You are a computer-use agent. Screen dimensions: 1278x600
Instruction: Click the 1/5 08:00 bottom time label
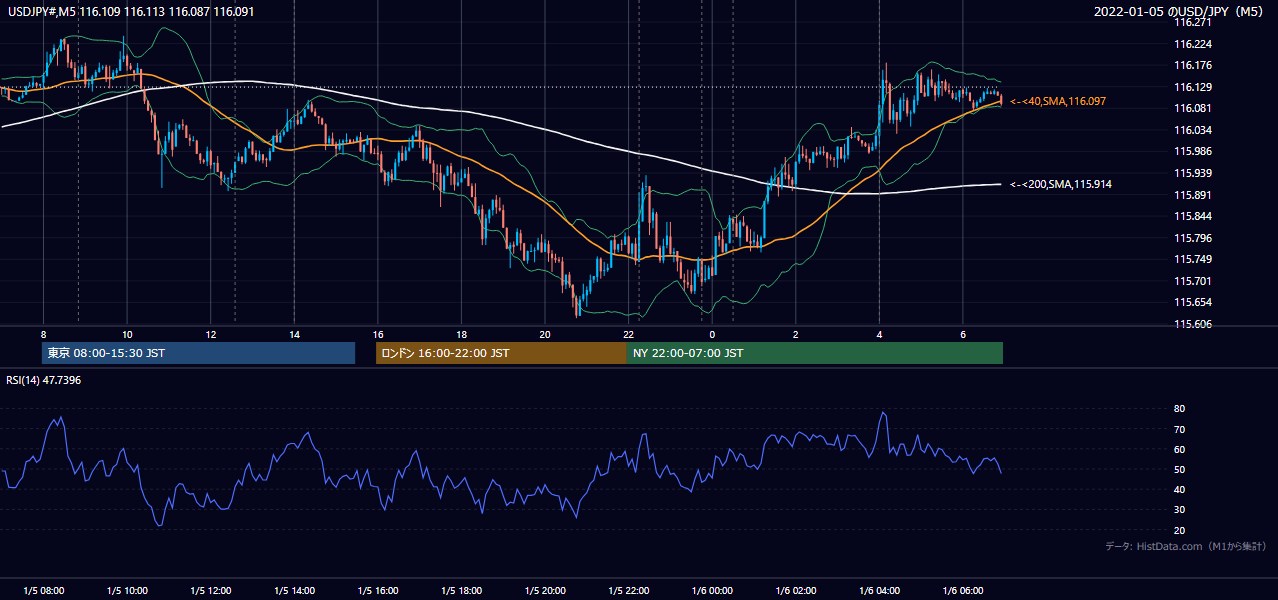point(43,591)
